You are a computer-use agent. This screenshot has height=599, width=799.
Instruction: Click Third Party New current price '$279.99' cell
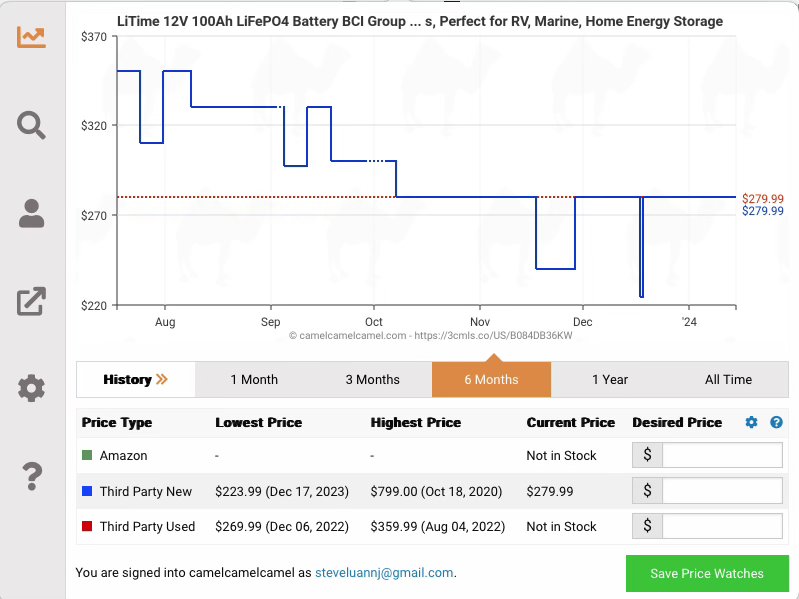[550, 492]
